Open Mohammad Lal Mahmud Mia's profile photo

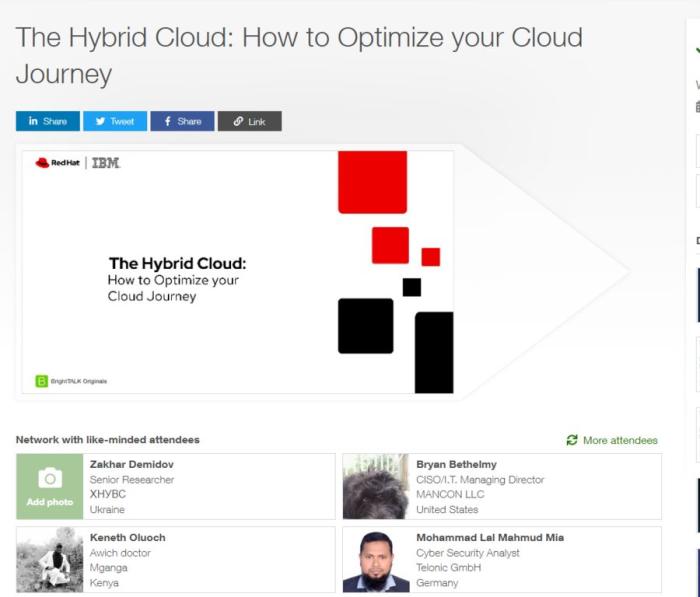coord(375,560)
